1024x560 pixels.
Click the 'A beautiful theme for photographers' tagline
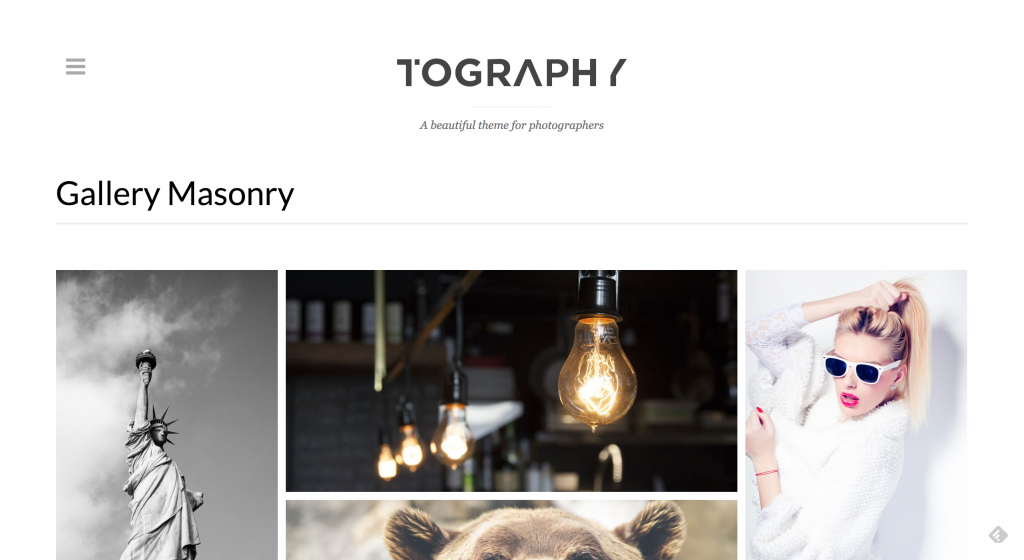click(511, 125)
